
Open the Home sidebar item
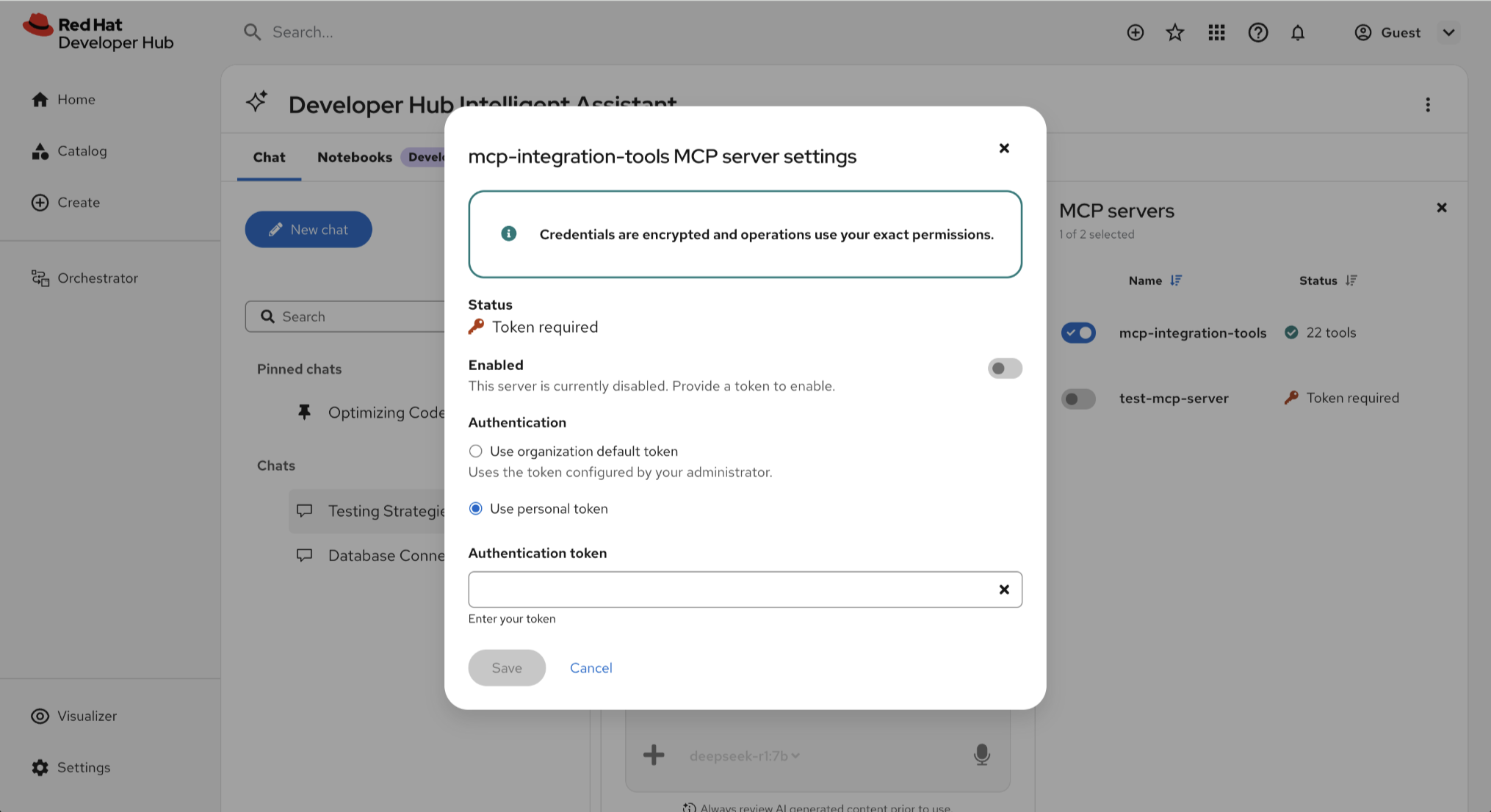[64, 99]
